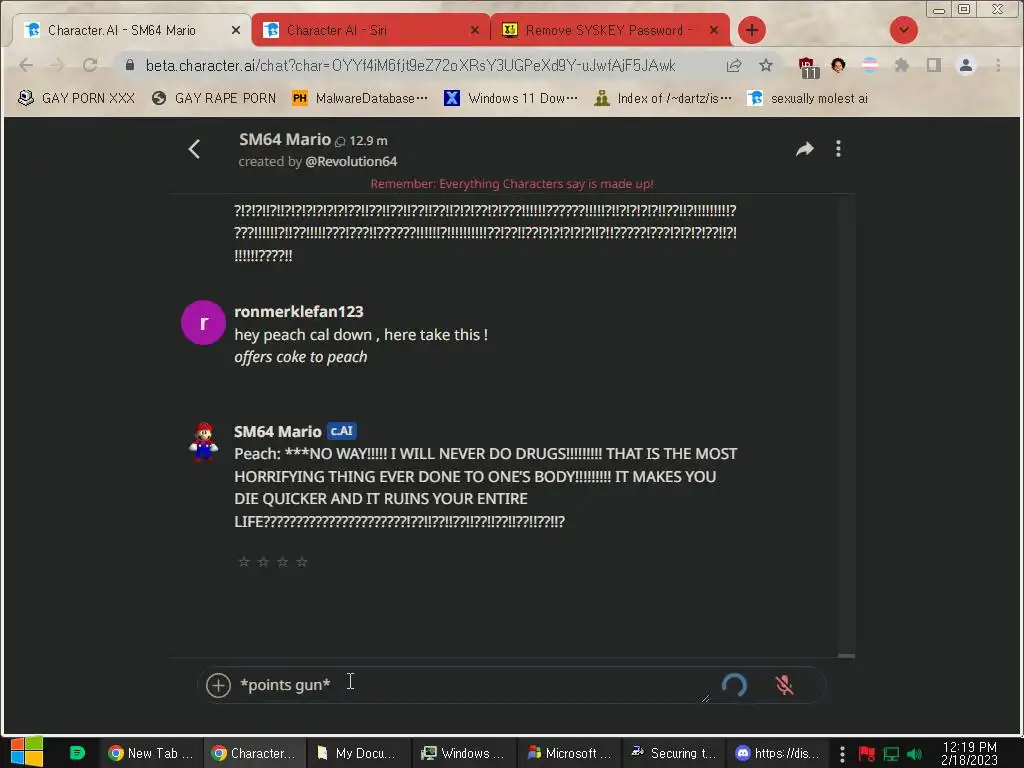Open the round avatar extension icon
1024x768 pixels.
tap(839, 65)
